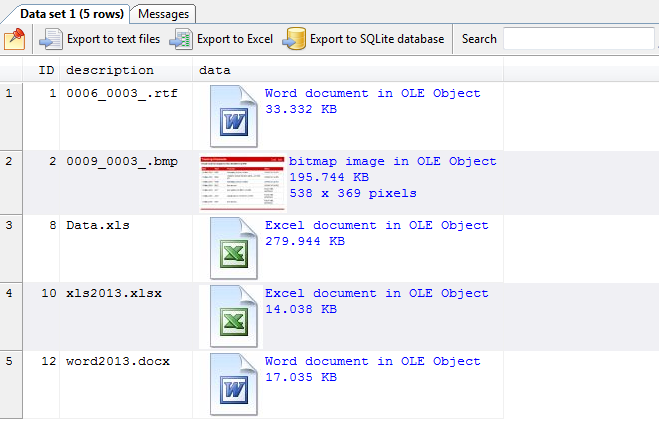Select the Data.xls description cell
The image size is (659, 430).
coord(98,226)
